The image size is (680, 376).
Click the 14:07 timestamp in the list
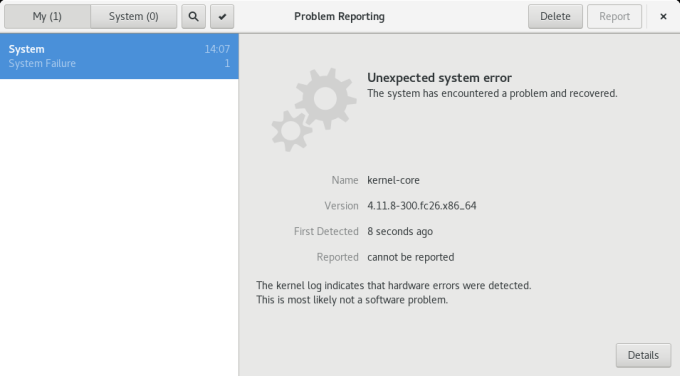217,49
